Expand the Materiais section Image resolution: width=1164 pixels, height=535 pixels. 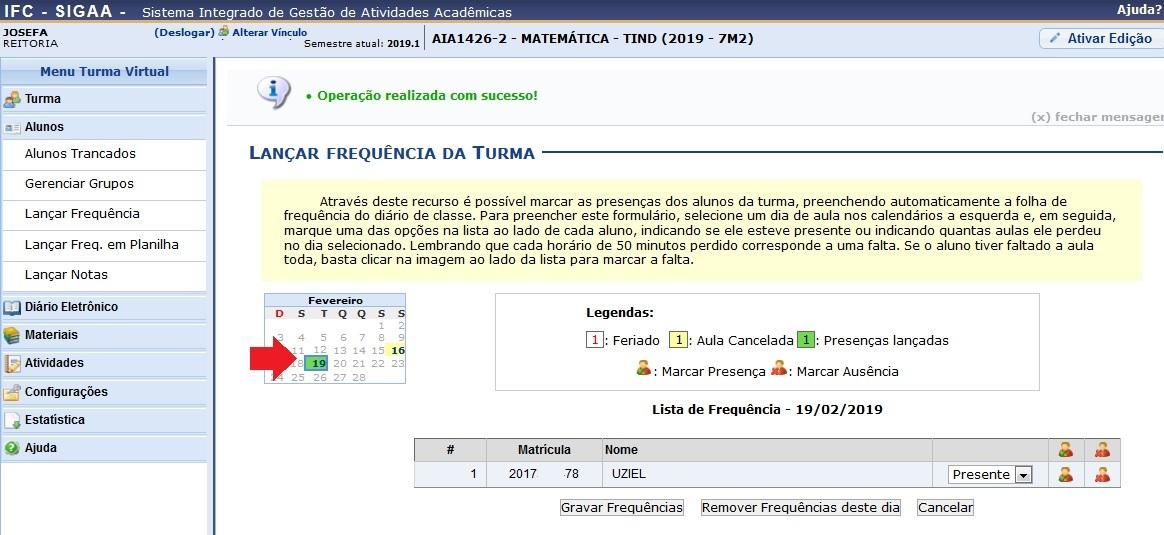(x=104, y=335)
